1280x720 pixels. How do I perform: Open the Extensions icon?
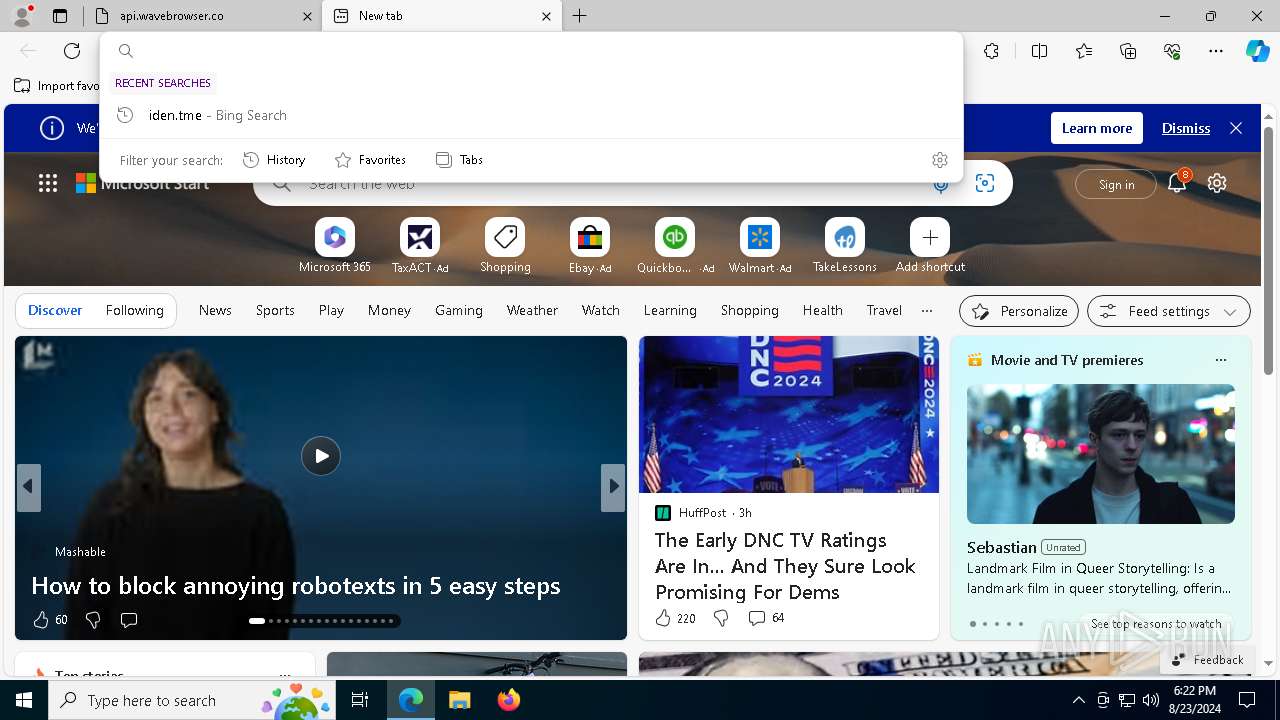pyautogui.click(x=991, y=51)
